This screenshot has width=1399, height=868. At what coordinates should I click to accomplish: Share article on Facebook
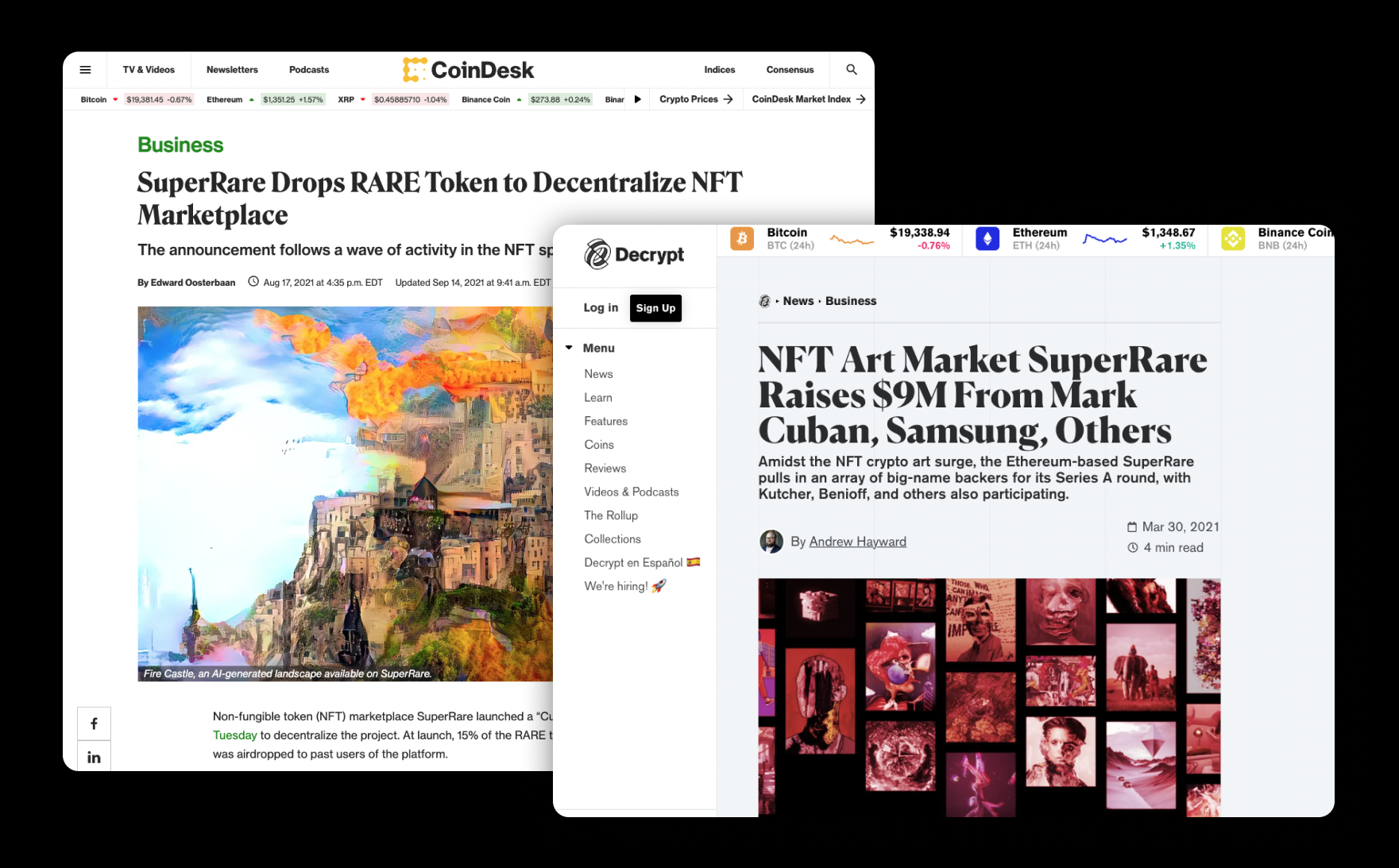[x=94, y=723]
